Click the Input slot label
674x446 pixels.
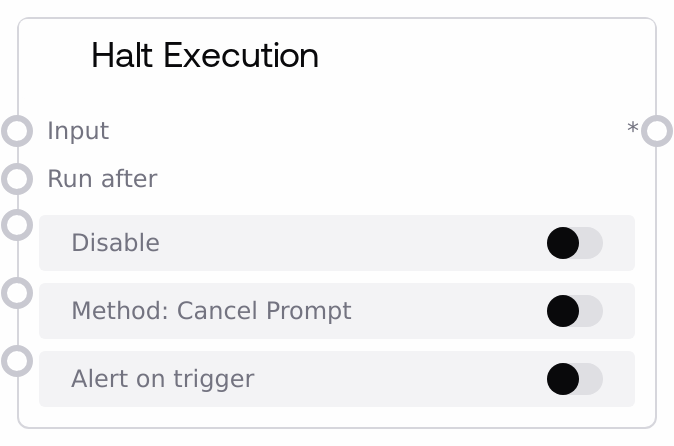click(78, 131)
